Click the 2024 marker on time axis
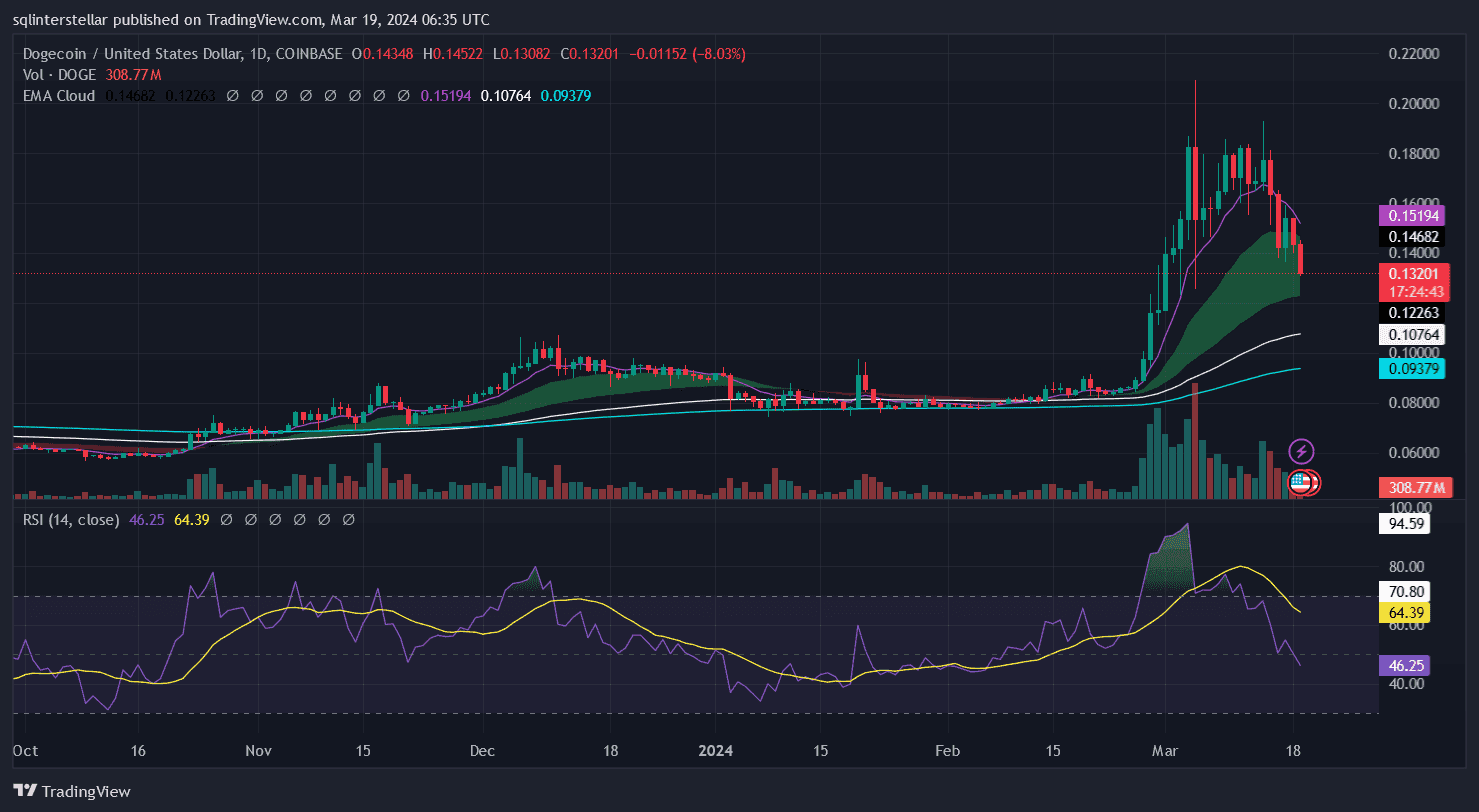Screen dimensions: 1479x812 pyautogui.click(x=715, y=750)
